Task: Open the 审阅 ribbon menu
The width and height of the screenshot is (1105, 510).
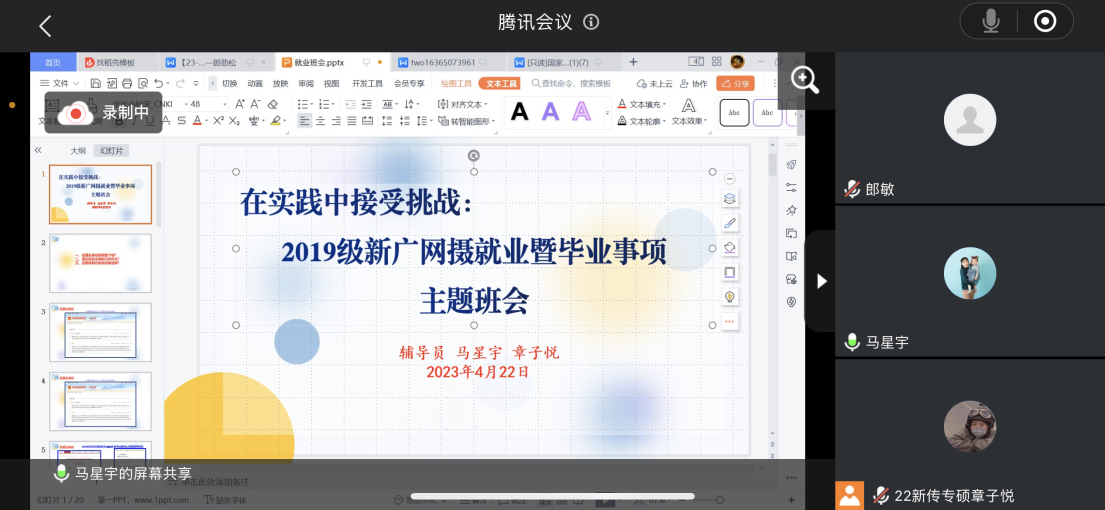Action: click(306, 84)
